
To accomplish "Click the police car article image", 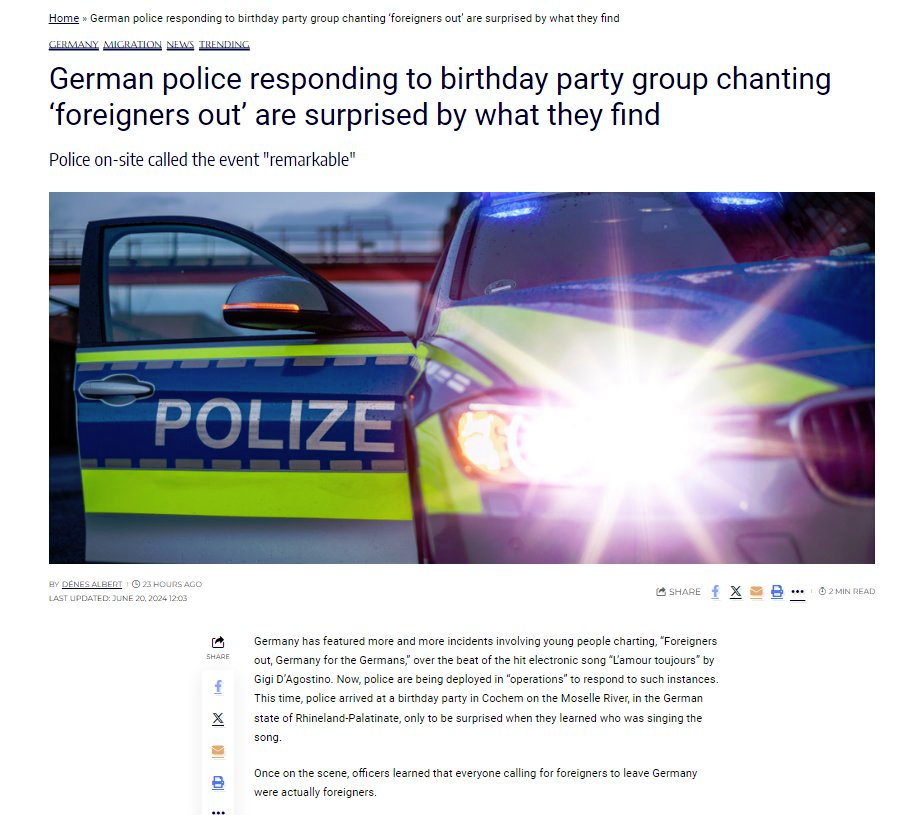I will tap(462, 378).
